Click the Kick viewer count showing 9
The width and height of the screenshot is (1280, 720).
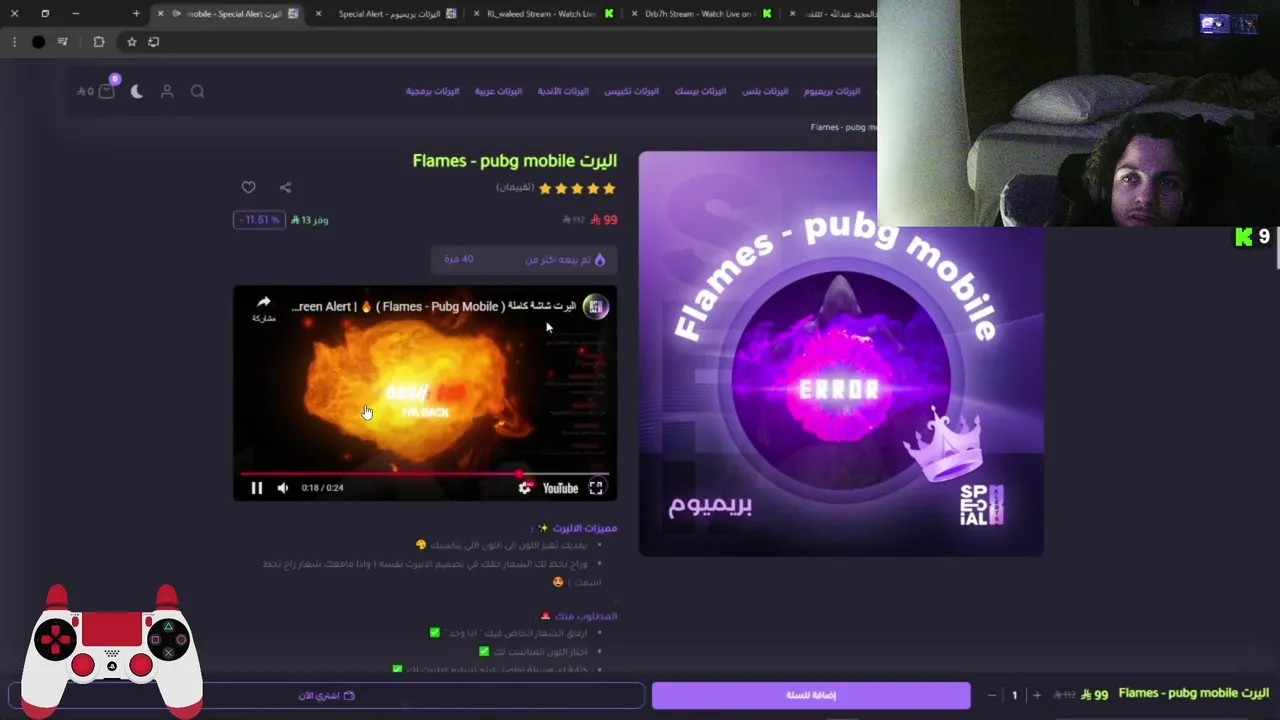1253,237
